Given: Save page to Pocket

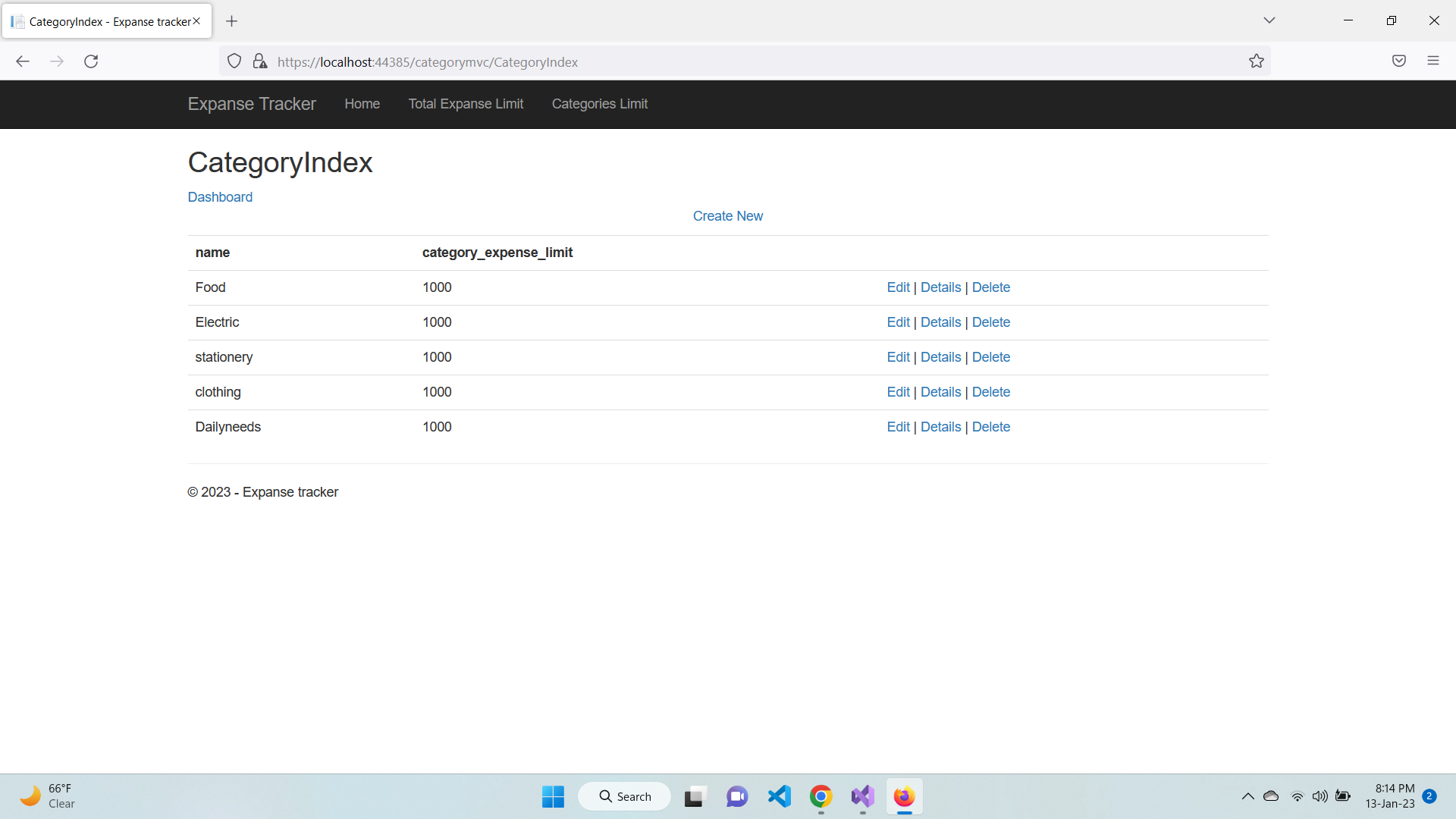Looking at the screenshot, I should (x=1399, y=61).
